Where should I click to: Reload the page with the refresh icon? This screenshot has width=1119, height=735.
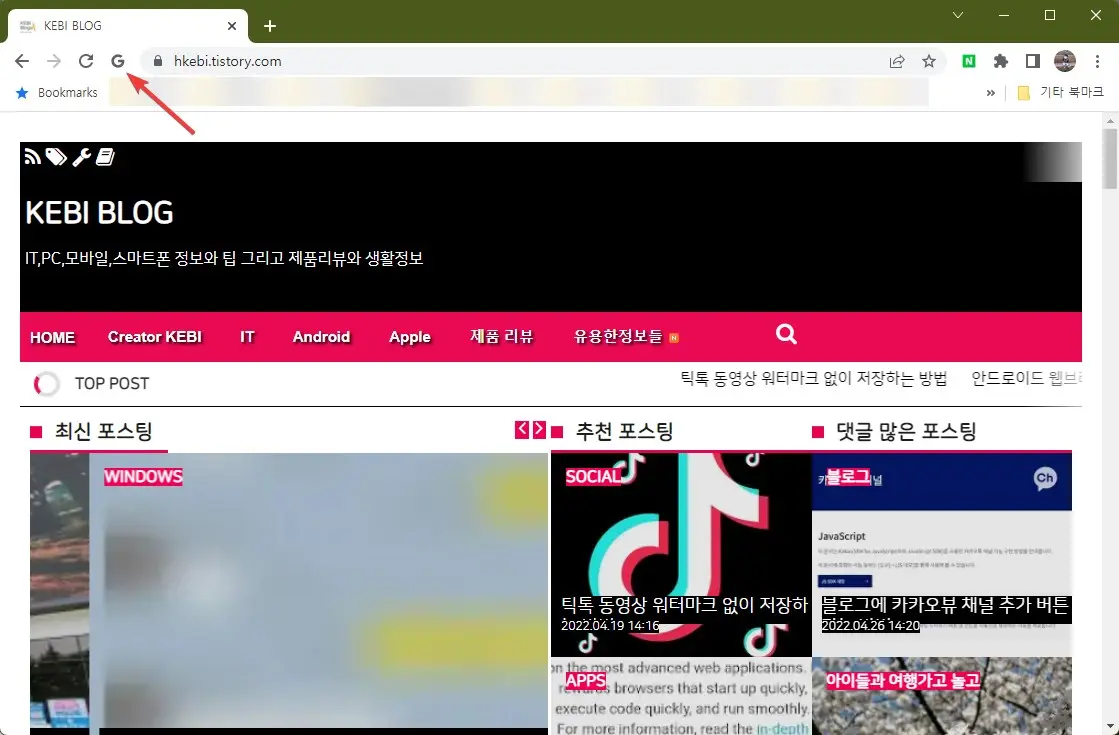86,61
